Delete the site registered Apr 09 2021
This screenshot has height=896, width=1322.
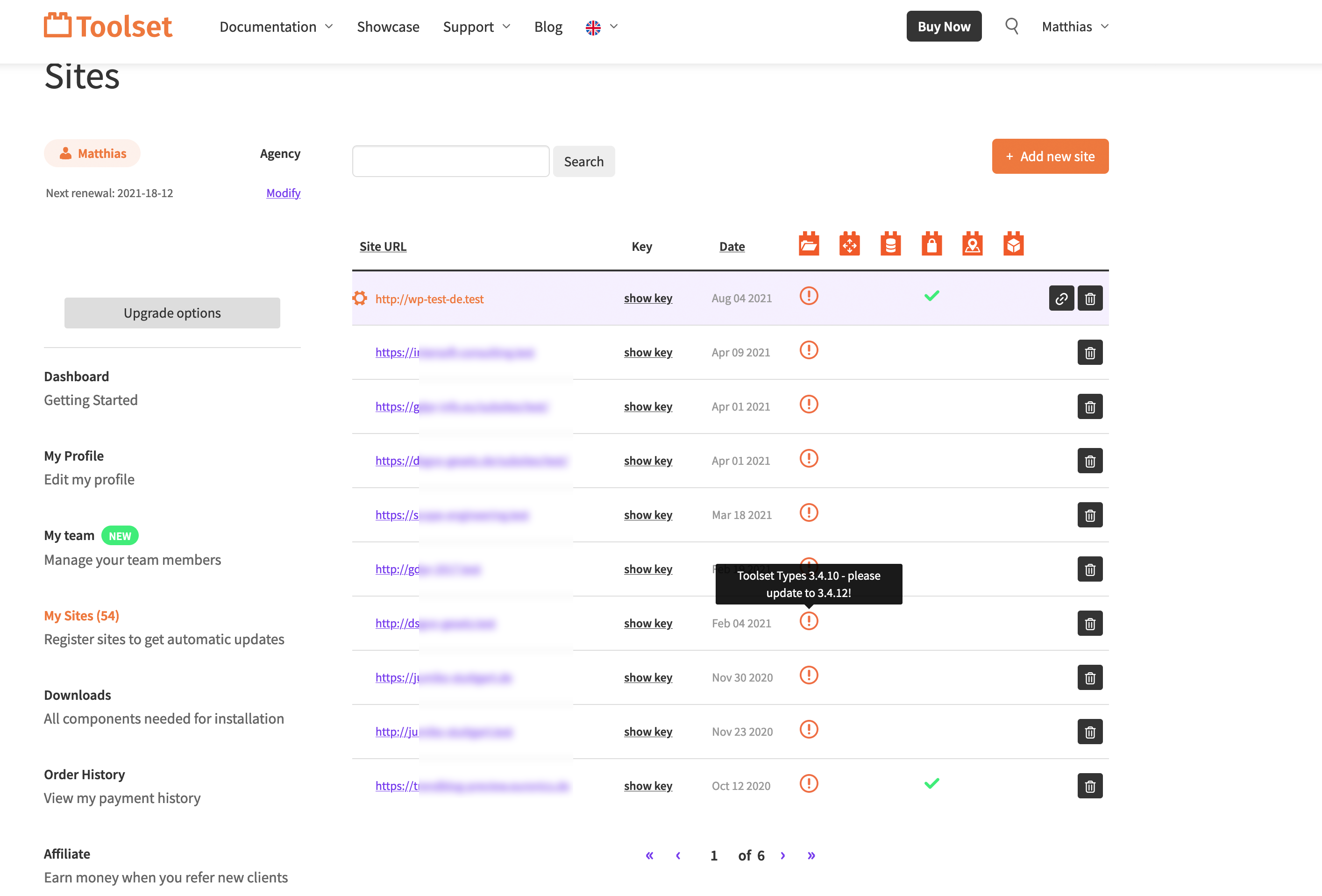point(1090,353)
